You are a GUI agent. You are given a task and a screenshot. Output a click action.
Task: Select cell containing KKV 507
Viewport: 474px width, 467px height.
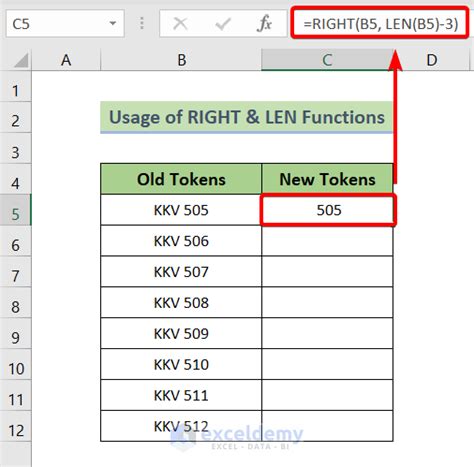[x=181, y=272]
